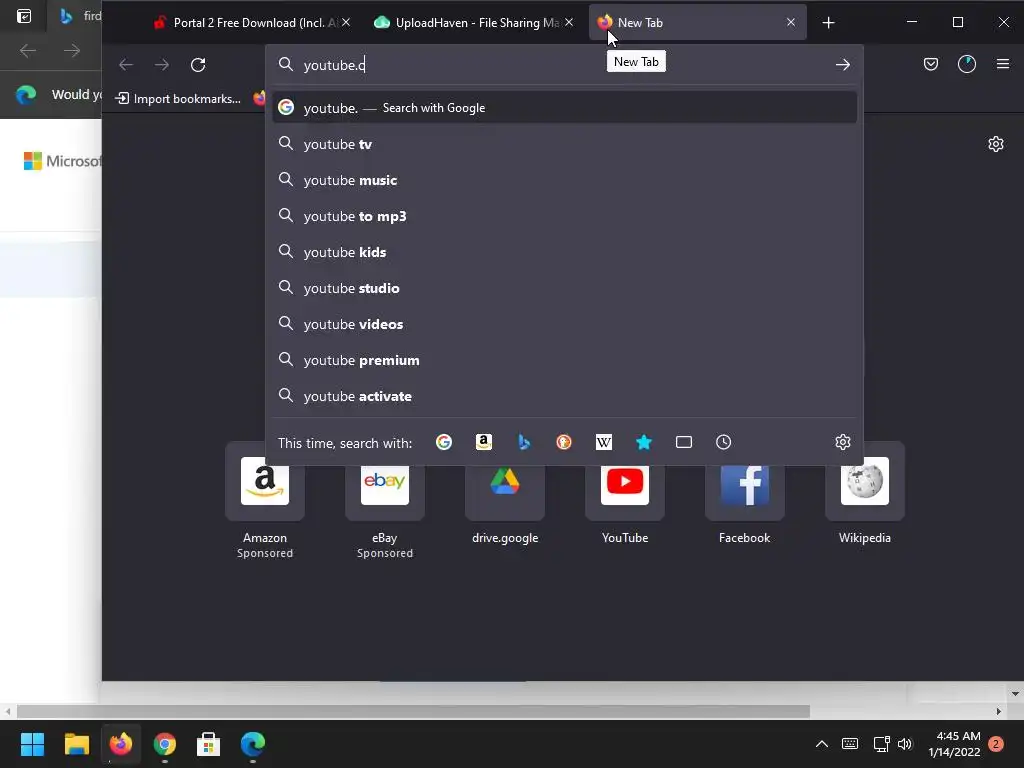Screen dimensions: 1024x768
Task: Choose the 'youtube music' suggestion
Action: click(x=564, y=180)
